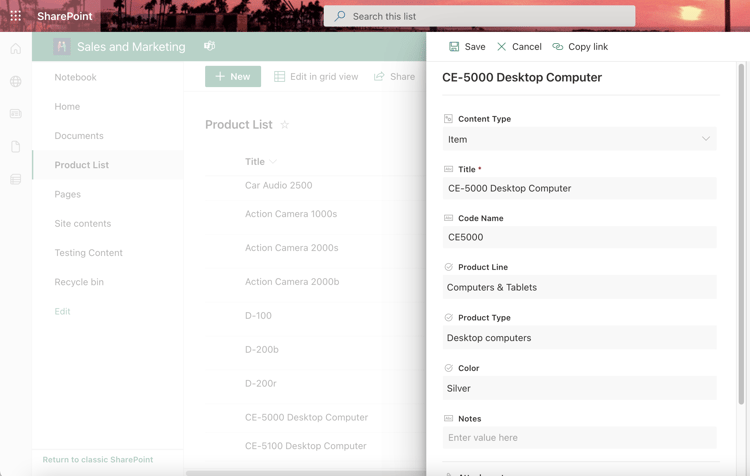Viewport: 750px width, 476px height.
Task: Click the SharePoint brand link
Action: tap(65, 16)
